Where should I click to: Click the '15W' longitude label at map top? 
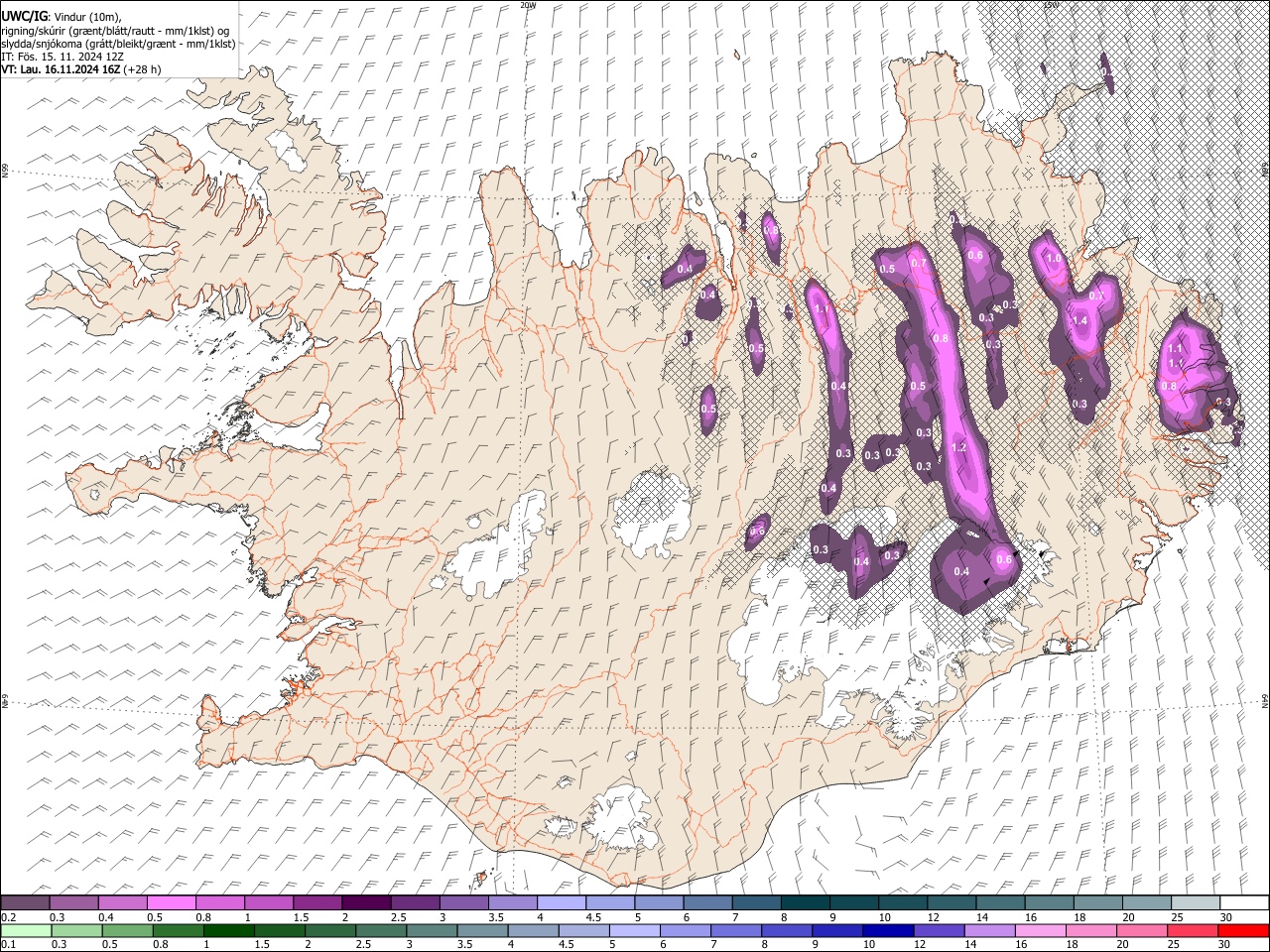(x=1051, y=5)
